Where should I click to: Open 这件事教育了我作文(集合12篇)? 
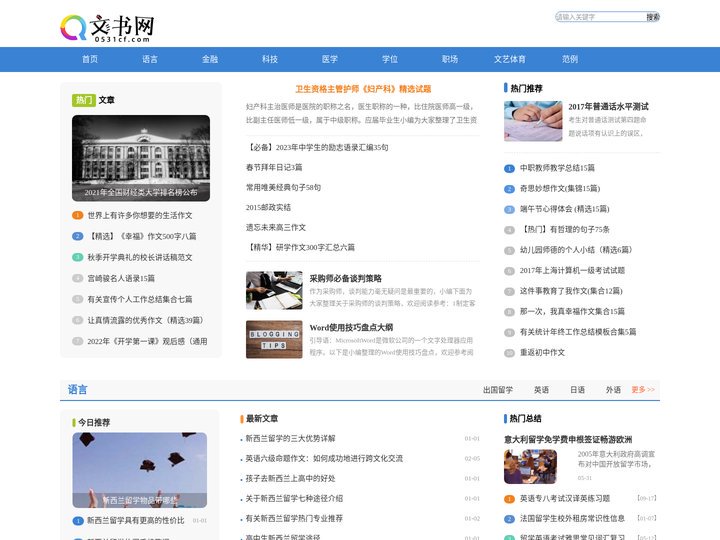[571, 291]
